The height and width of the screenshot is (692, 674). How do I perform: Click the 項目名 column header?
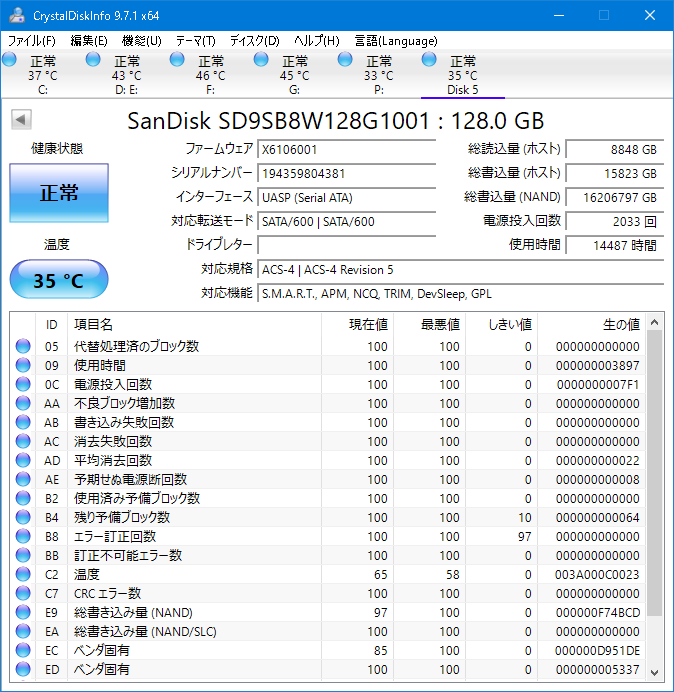pyautogui.click(x=194, y=325)
